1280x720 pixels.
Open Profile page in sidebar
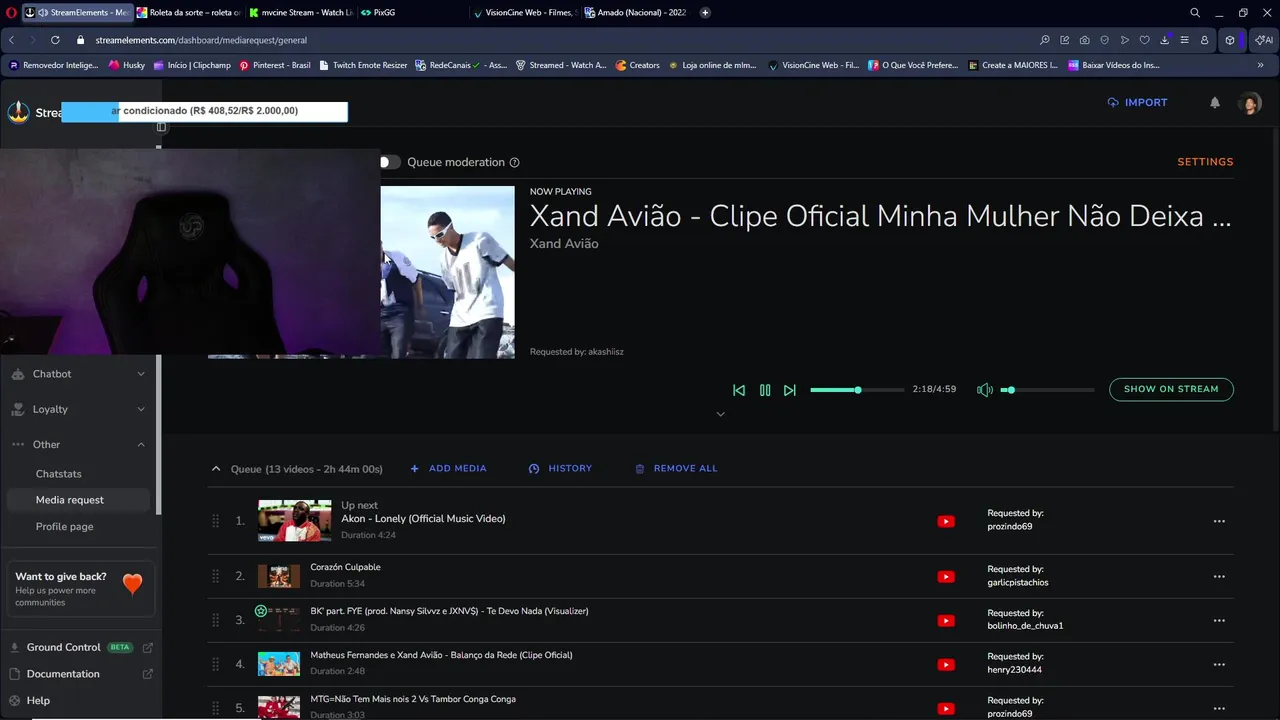[x=65, y=527]
